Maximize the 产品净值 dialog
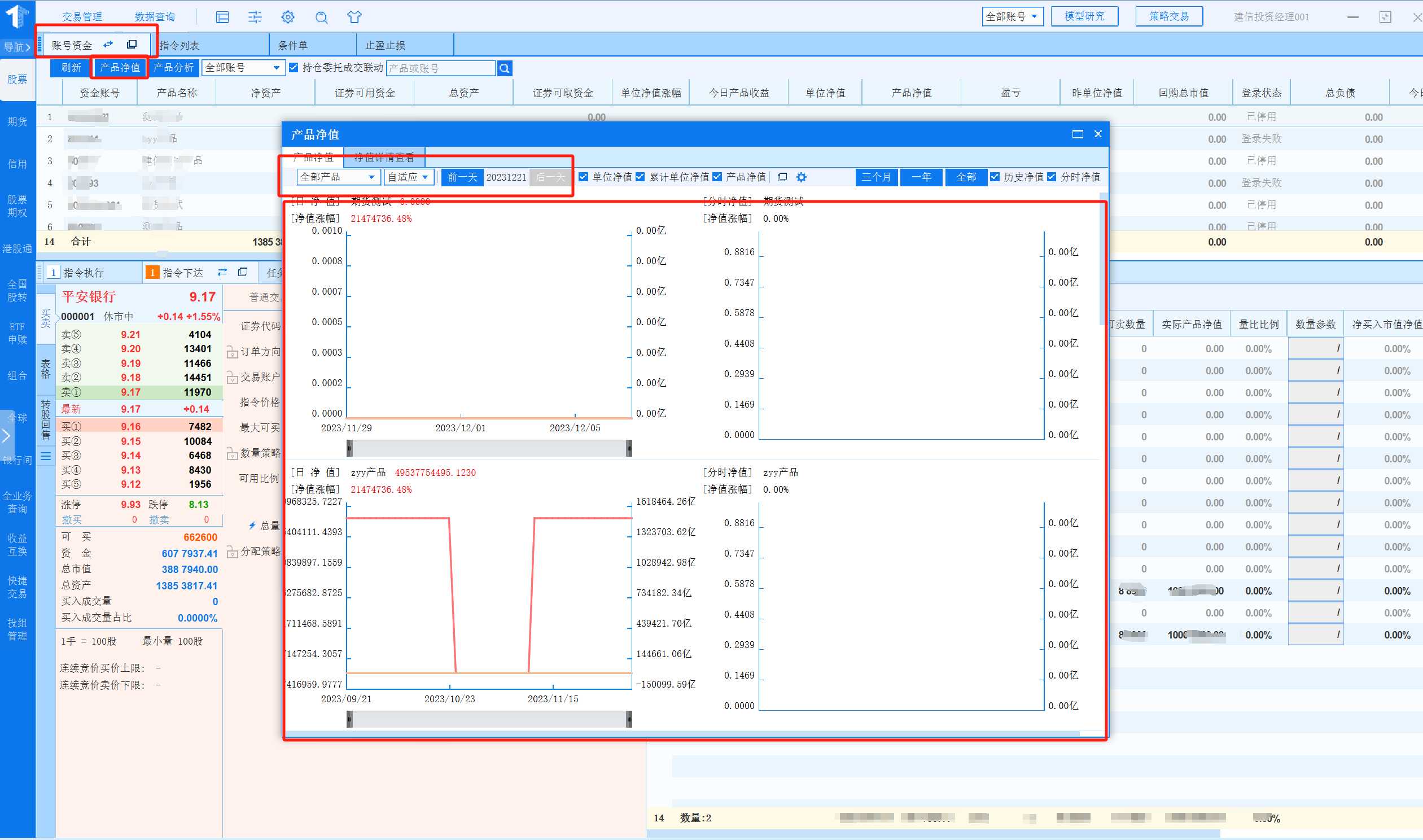Screen dimensions: 1423x840 point(1078,134)
